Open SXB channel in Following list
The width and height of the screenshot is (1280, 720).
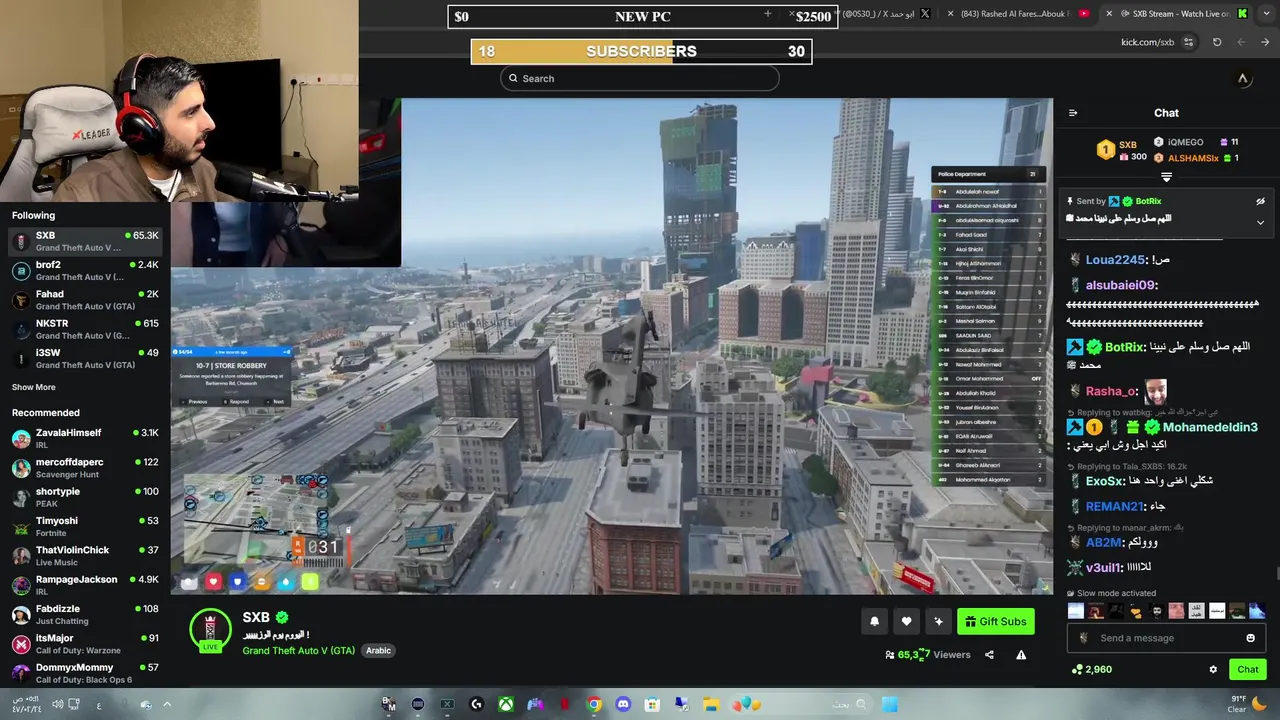tap(85, 241)
